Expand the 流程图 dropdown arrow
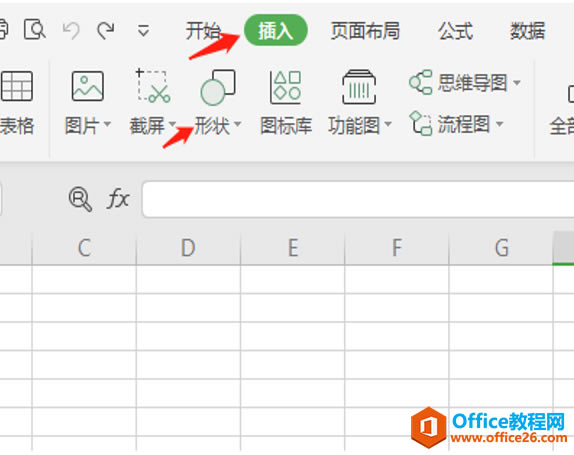 point(499,124)
